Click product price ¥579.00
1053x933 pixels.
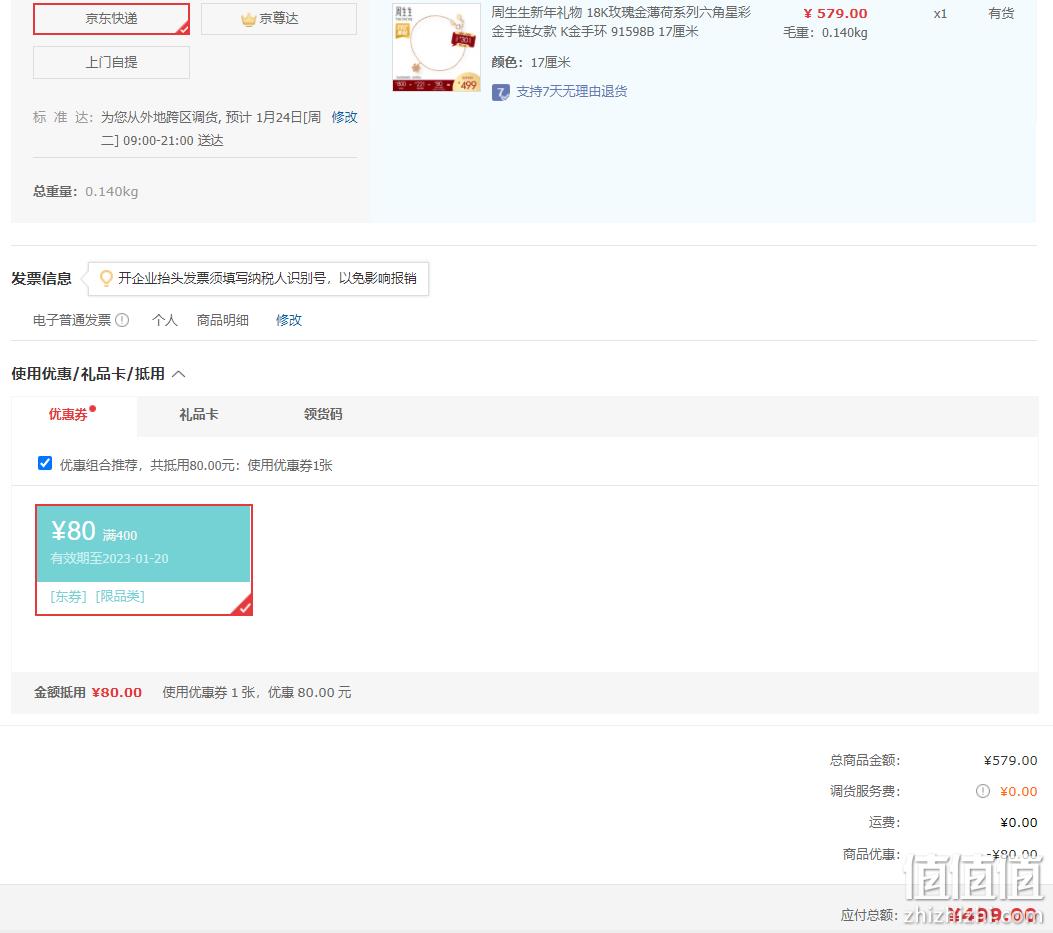point(835,13)
